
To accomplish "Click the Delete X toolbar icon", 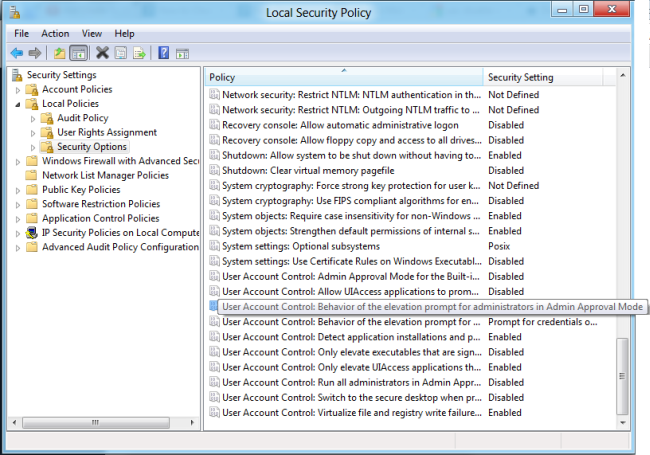I will pyautogui.click(x=102, y=53).
